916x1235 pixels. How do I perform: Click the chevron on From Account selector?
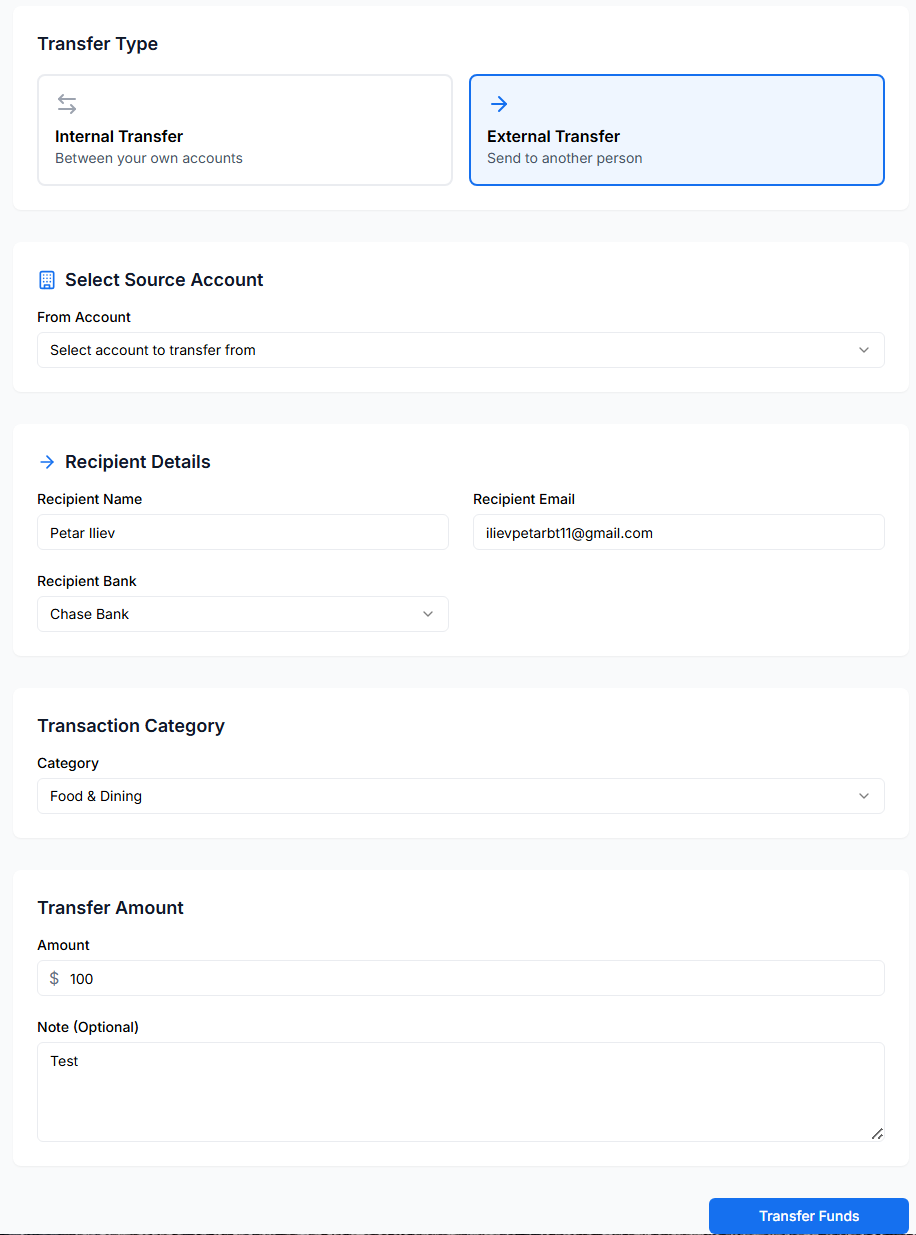(864, 350)
